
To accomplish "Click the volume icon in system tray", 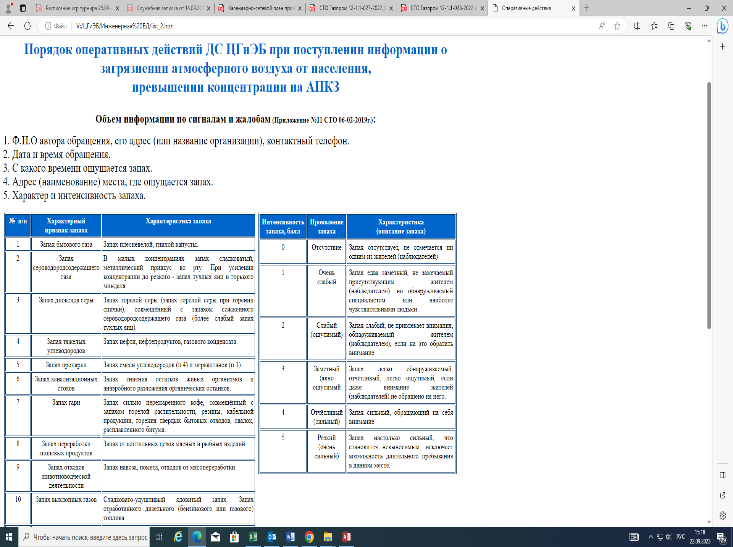I will click(x=669, y=537).
